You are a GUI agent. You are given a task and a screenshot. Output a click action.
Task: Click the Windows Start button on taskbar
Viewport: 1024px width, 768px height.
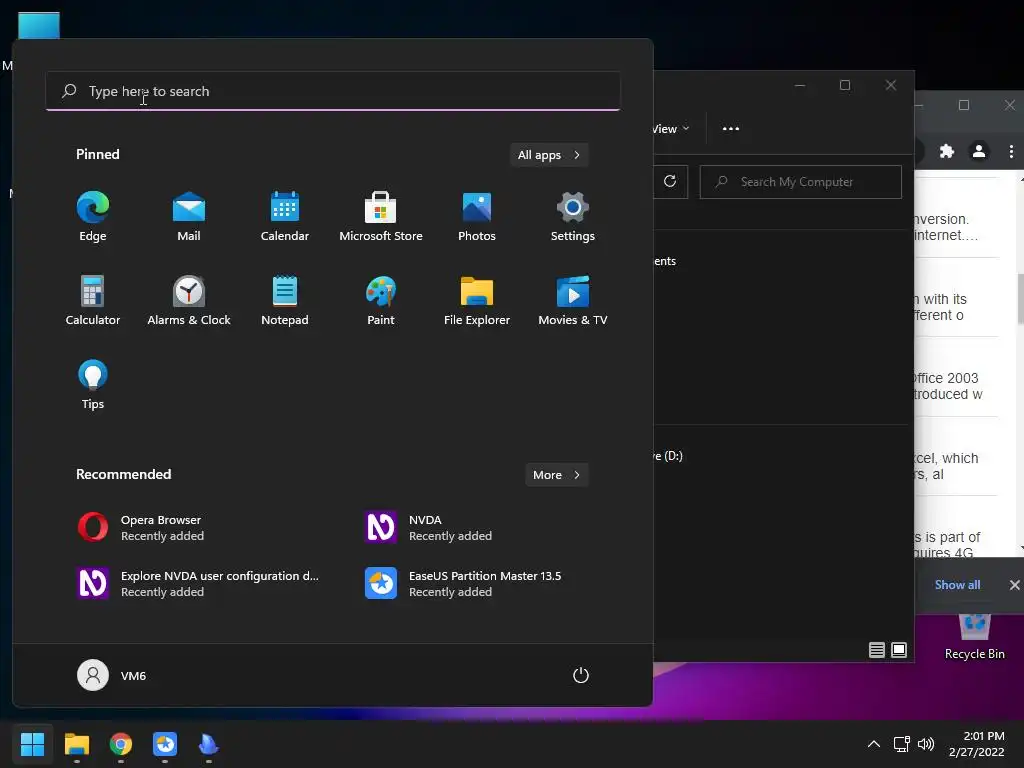pyautogui.click(x=32, y=744)
